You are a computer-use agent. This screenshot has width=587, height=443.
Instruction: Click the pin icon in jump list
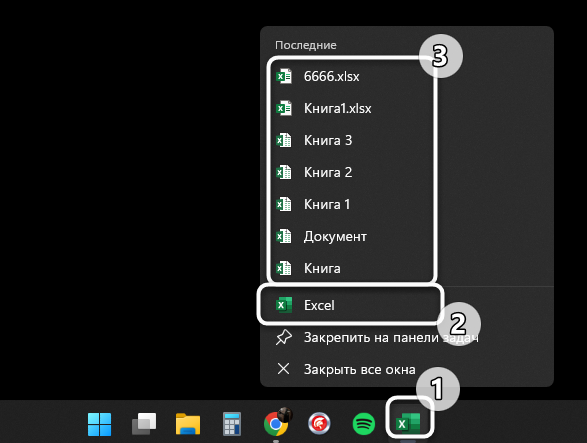[x=284, y=337]
